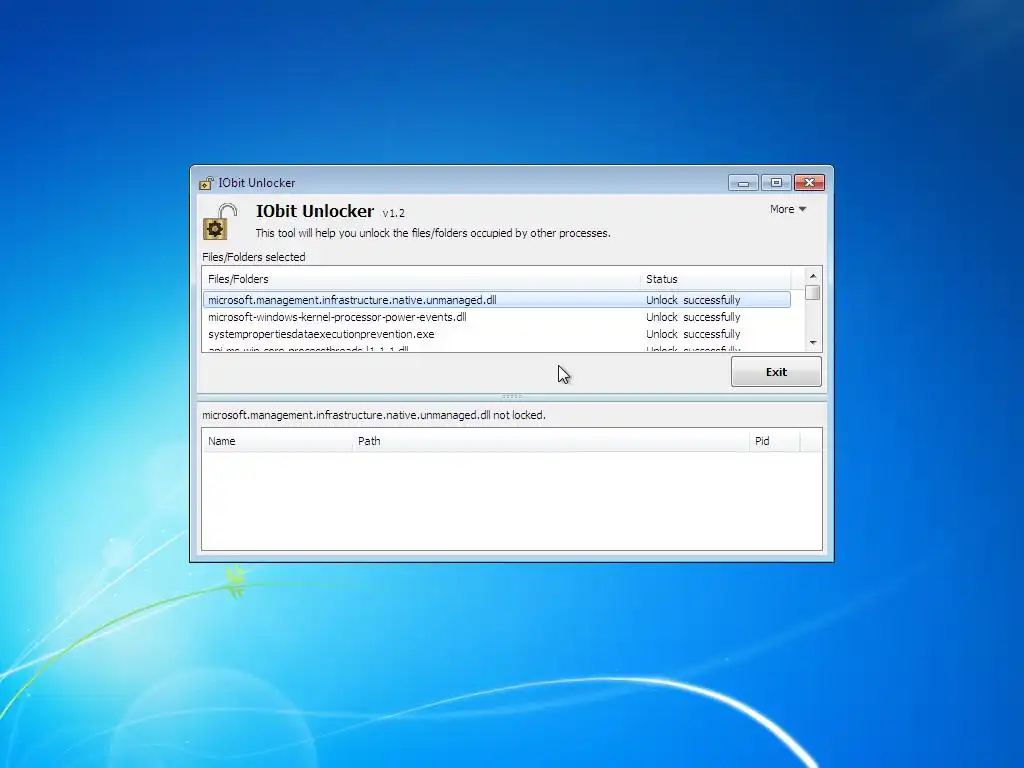Maximize the IObit Unlocker window
The image size is (1024, 768).
click(776, 183)
